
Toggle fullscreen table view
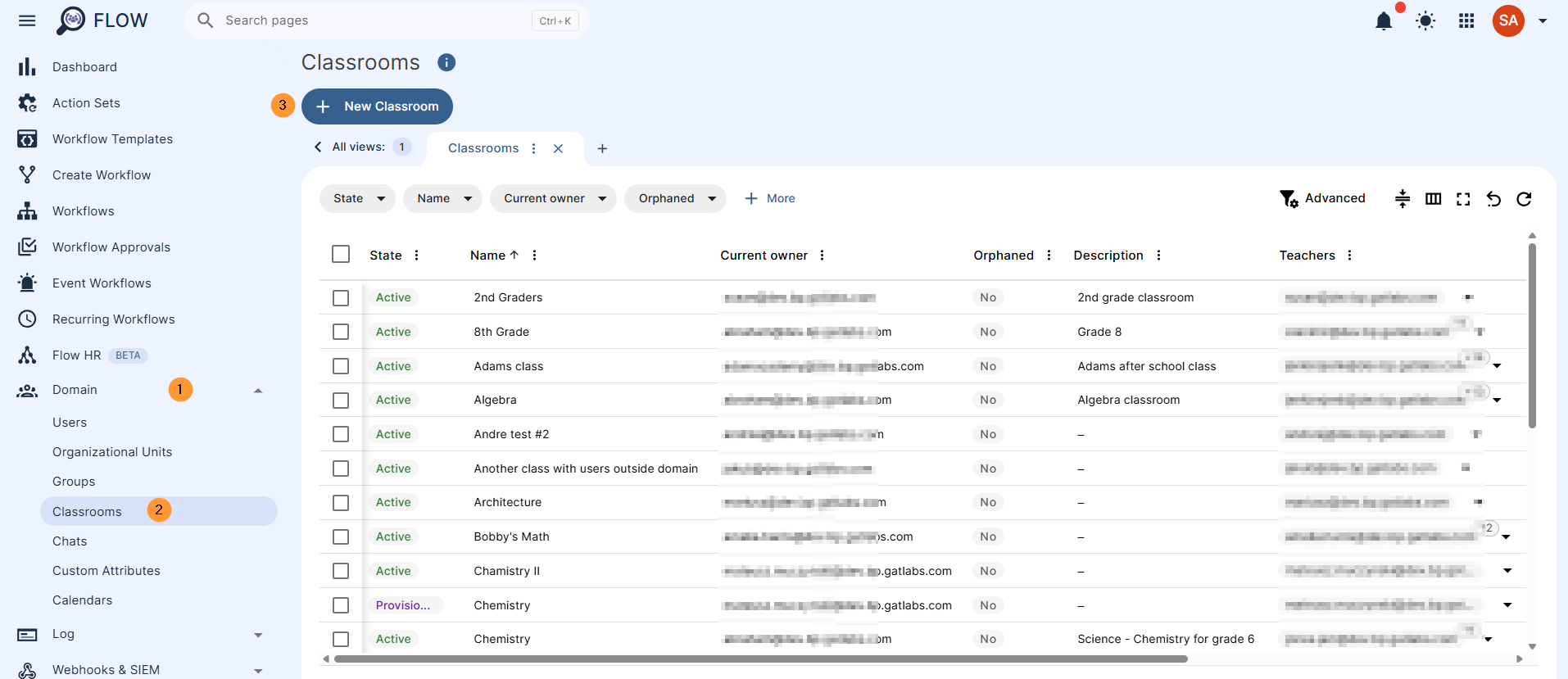pos(1463,199)
